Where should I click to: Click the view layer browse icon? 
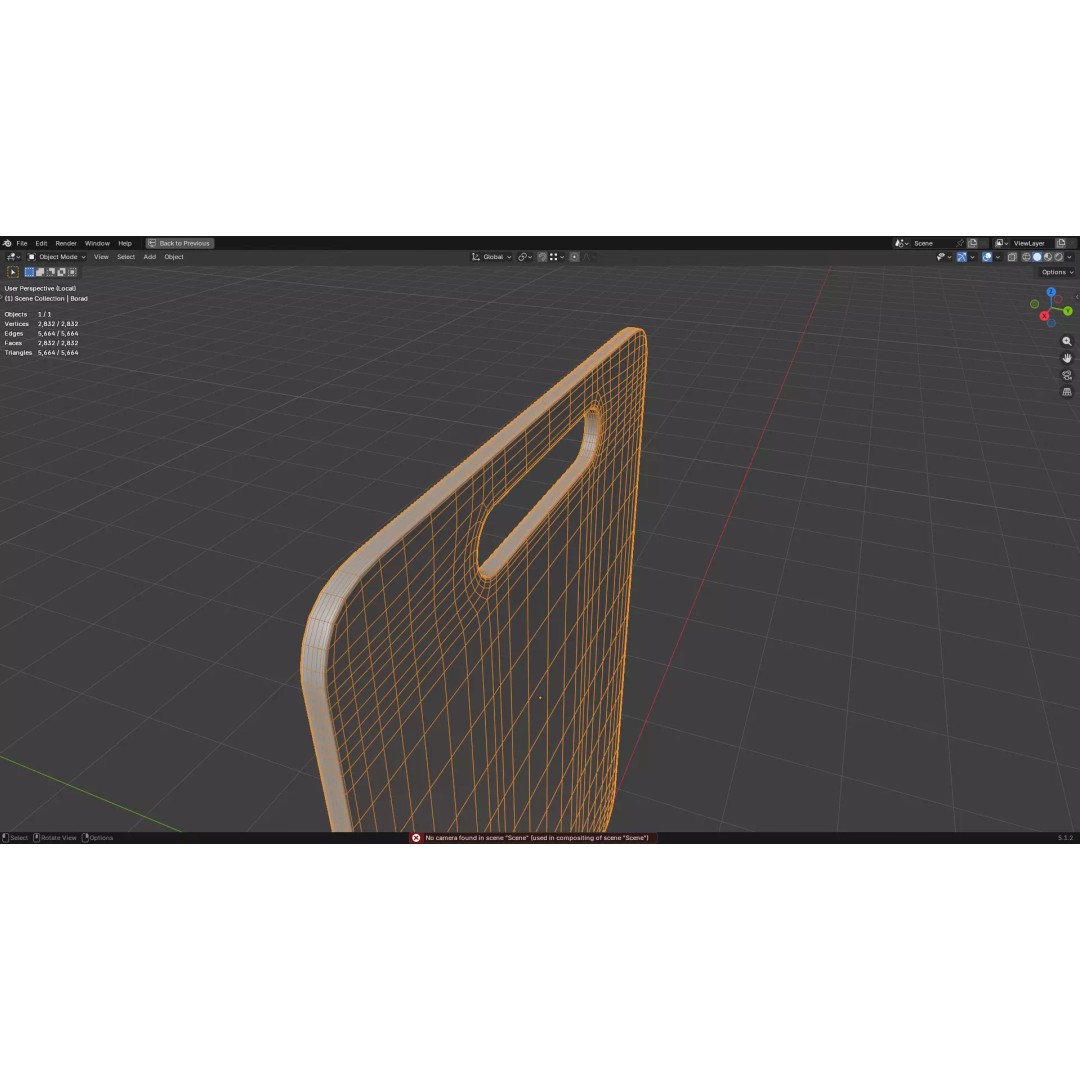[1001, 243]
